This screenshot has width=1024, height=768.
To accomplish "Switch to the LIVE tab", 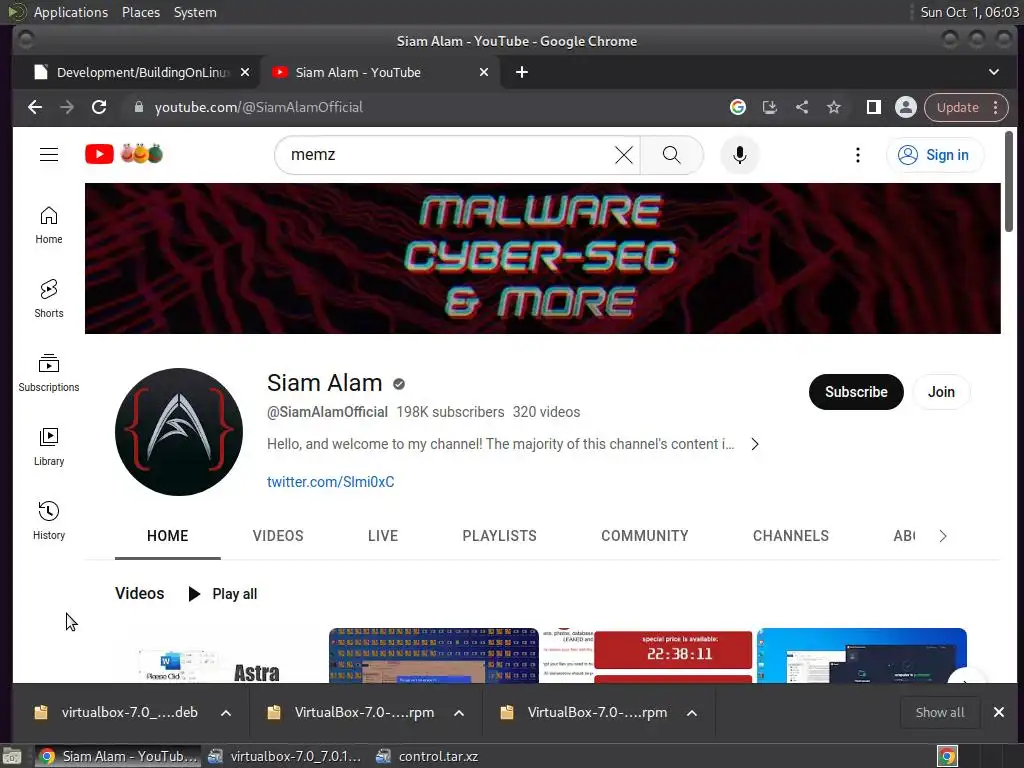I will click(x=383, y=536).
